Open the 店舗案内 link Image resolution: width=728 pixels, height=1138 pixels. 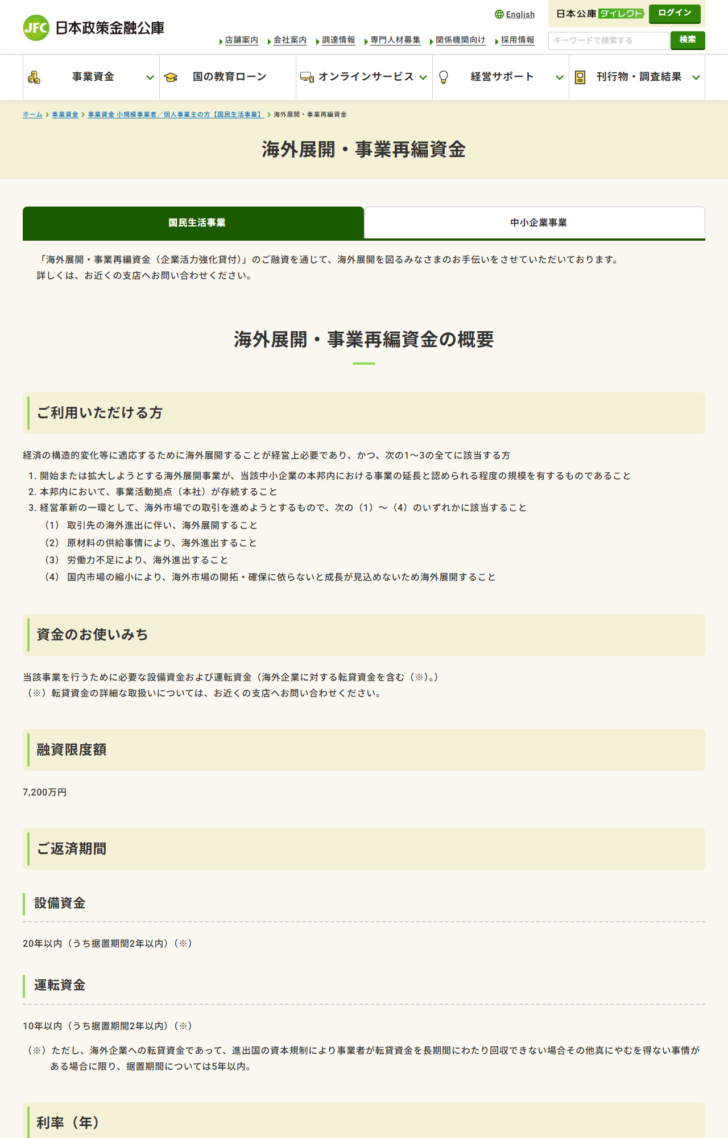tap(241, 41)
